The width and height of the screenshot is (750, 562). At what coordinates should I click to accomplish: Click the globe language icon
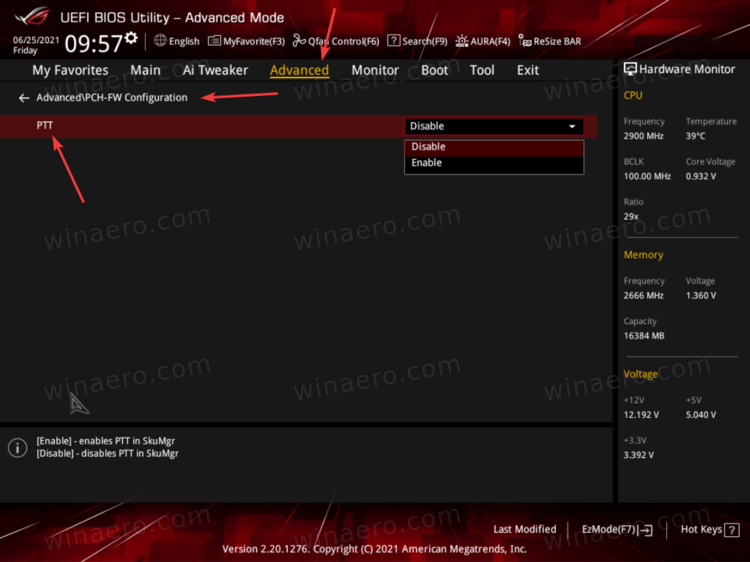click(x=160, y=41)
